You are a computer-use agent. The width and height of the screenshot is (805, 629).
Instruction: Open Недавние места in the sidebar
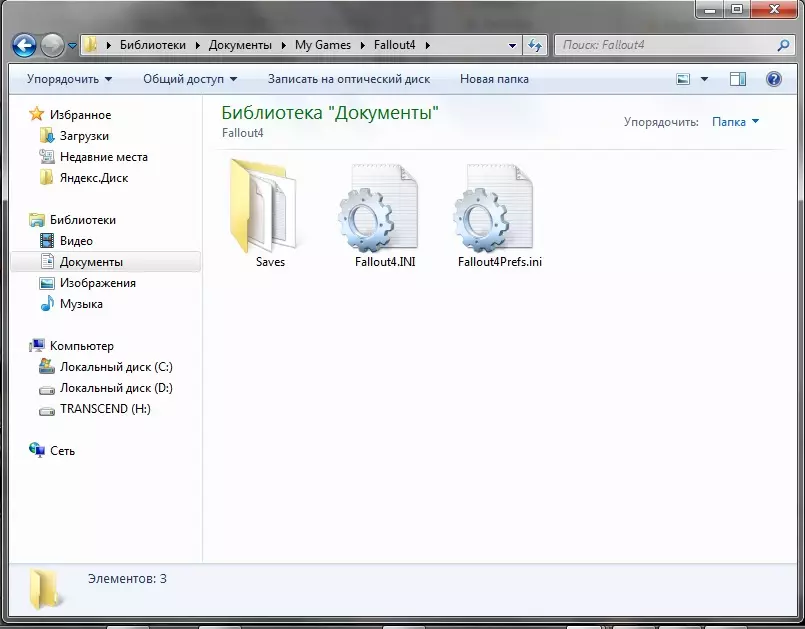104,157
